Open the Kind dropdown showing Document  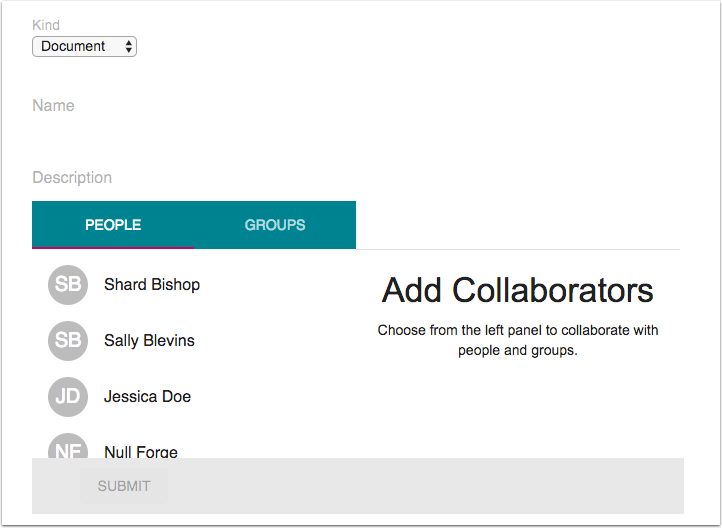coord(84,46)
